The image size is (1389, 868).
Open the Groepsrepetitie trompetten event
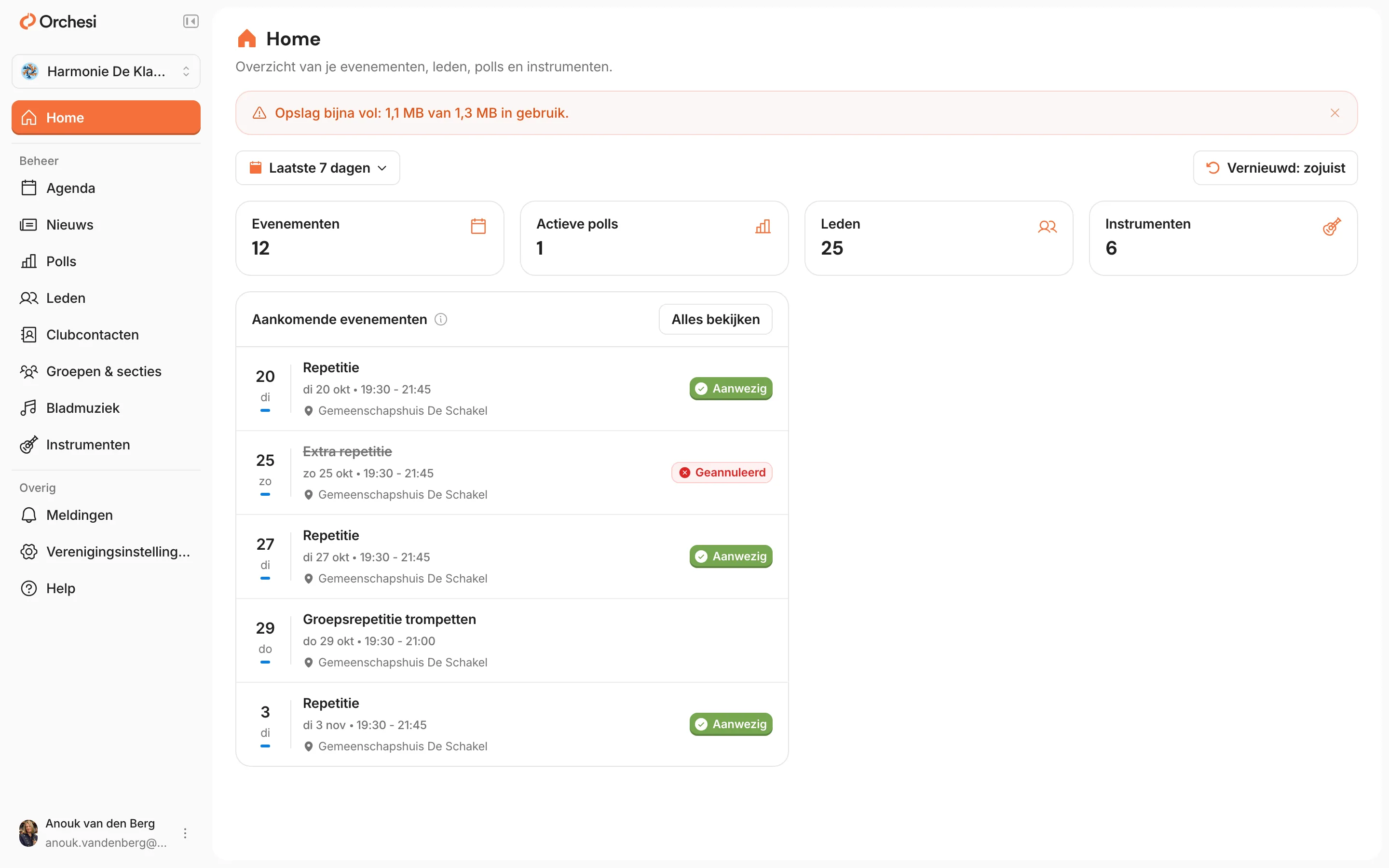point(512,641)
